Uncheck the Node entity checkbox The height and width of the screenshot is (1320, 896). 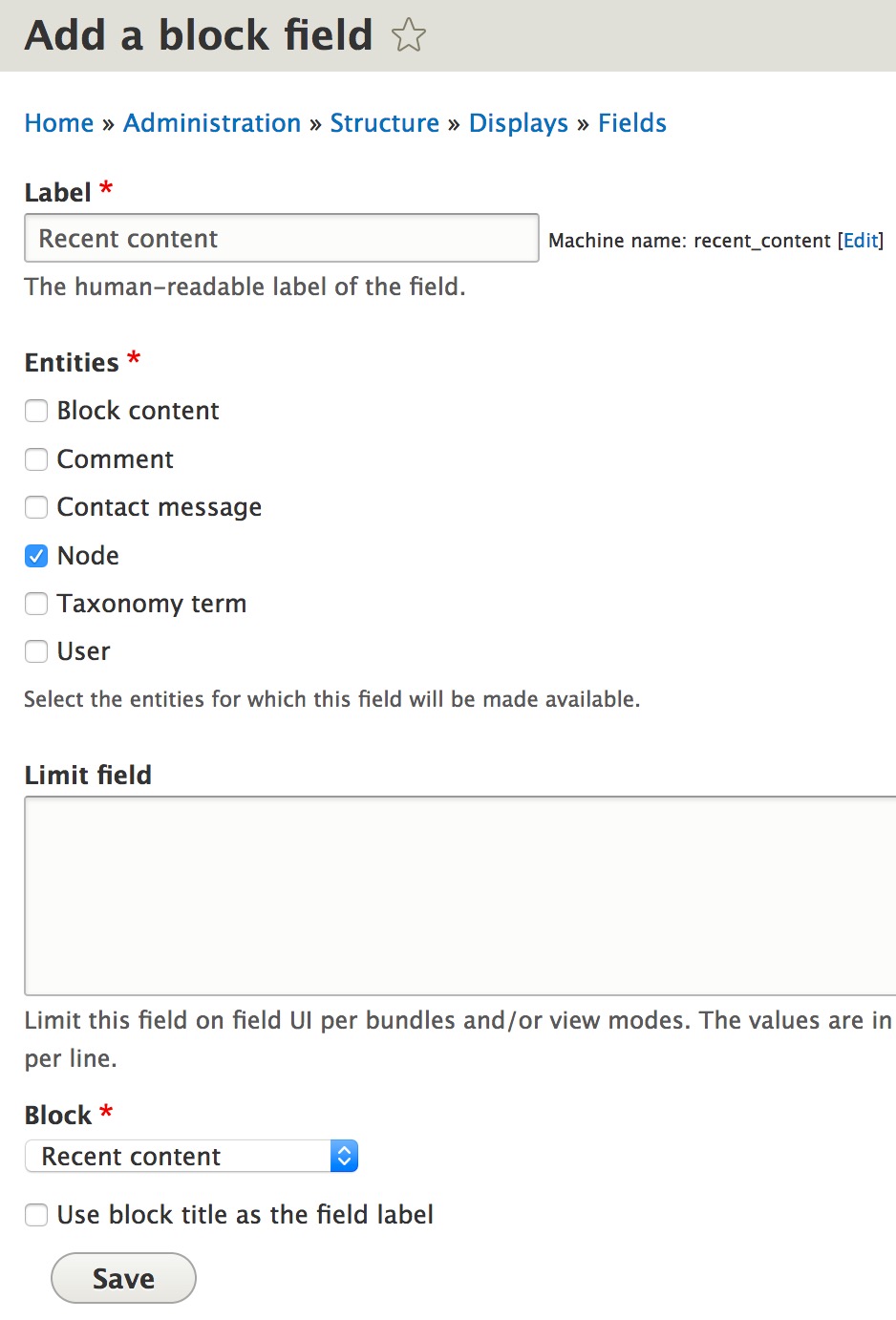pyautogui.click(x=35, y=555)
